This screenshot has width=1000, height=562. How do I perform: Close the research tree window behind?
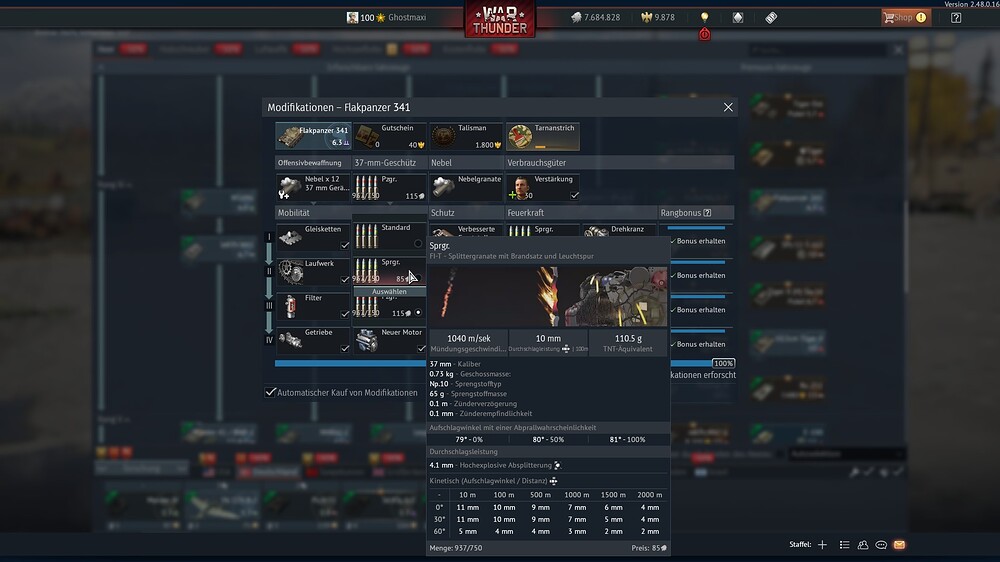899,49
